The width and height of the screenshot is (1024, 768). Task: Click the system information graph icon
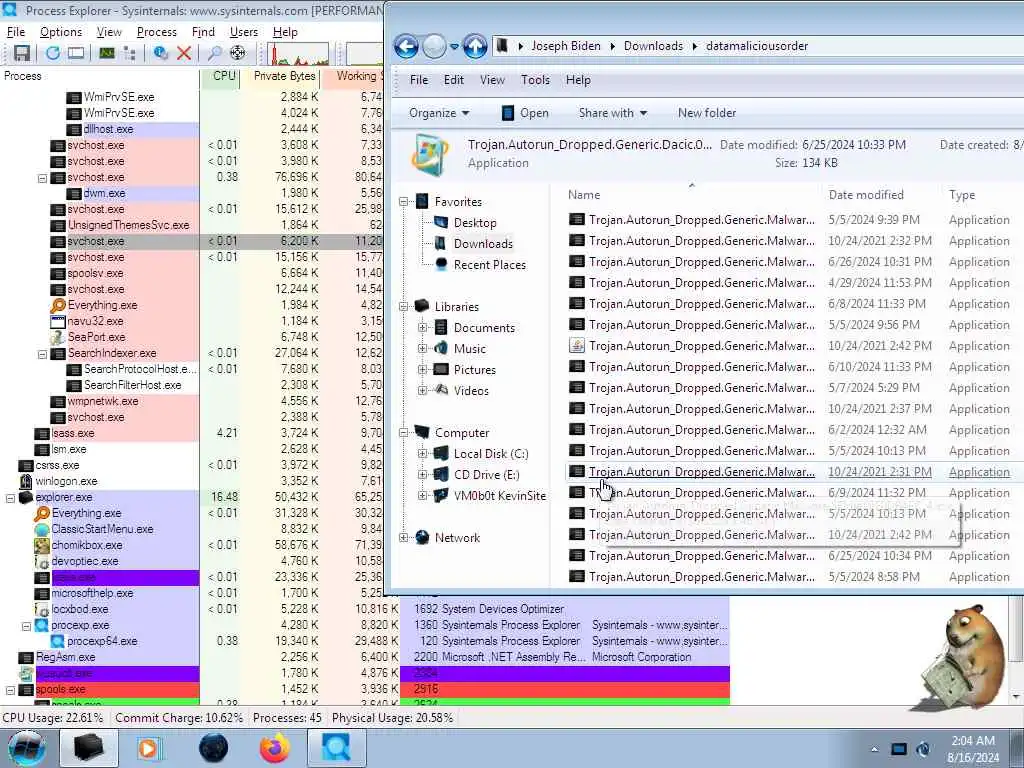click(106, 54)
